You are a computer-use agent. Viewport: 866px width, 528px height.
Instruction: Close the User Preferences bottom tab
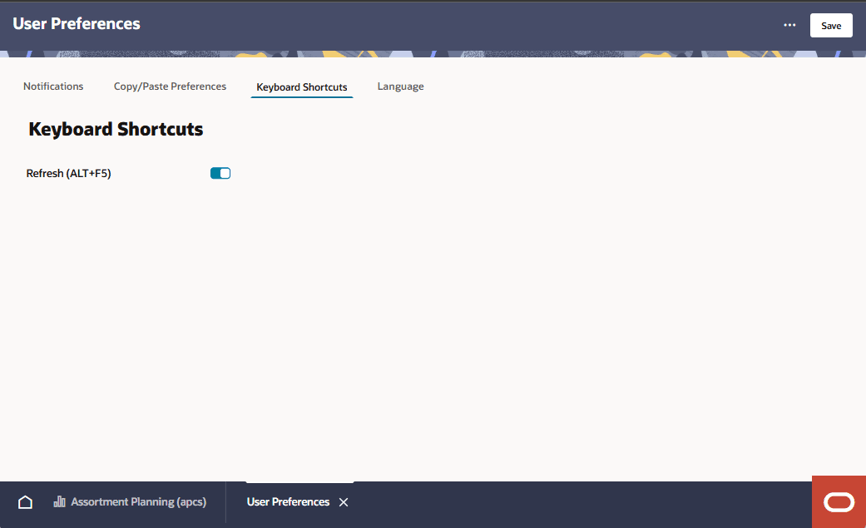(x=344, y=502)
